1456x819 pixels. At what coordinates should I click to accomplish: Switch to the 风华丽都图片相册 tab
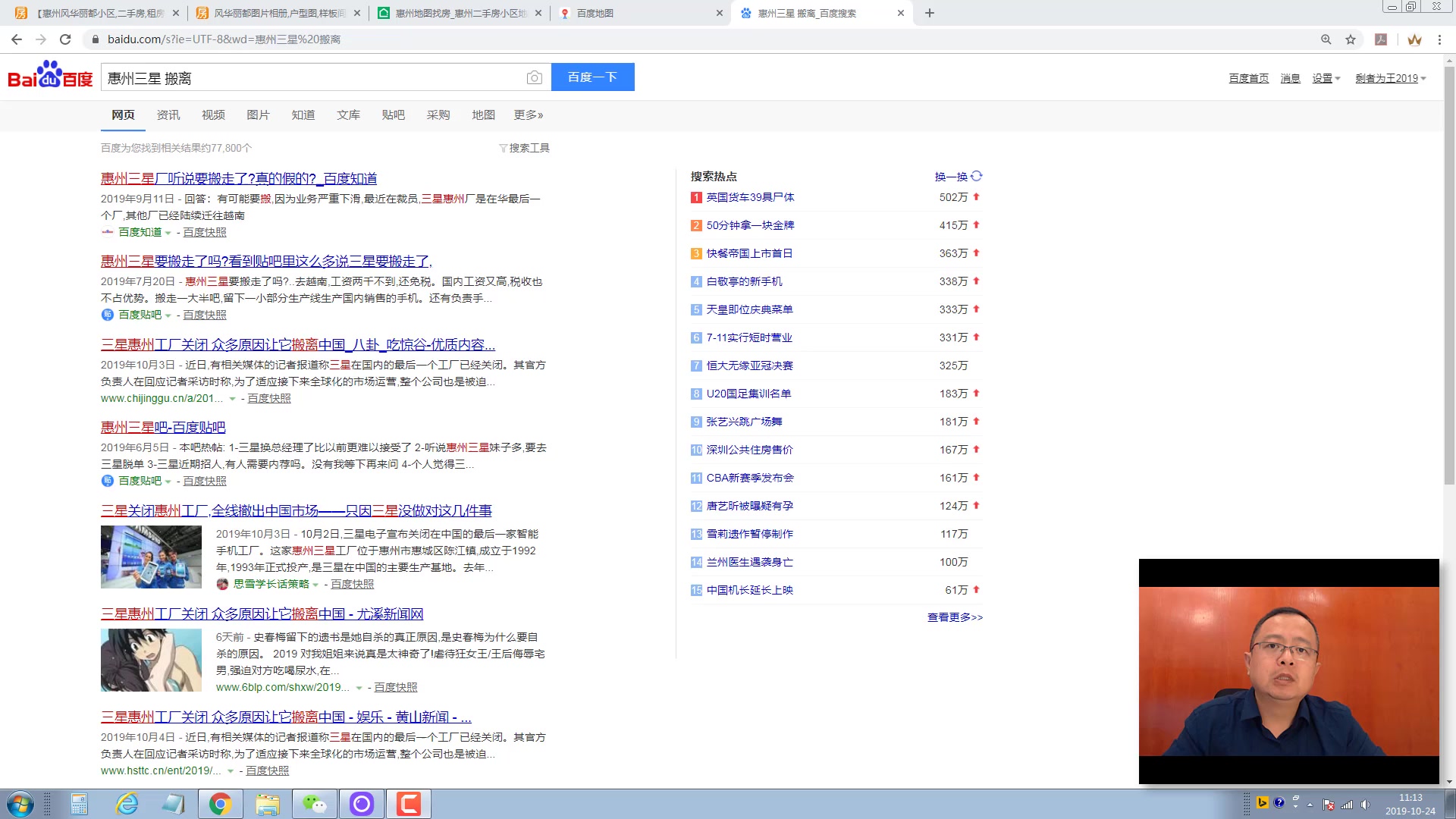279,13
